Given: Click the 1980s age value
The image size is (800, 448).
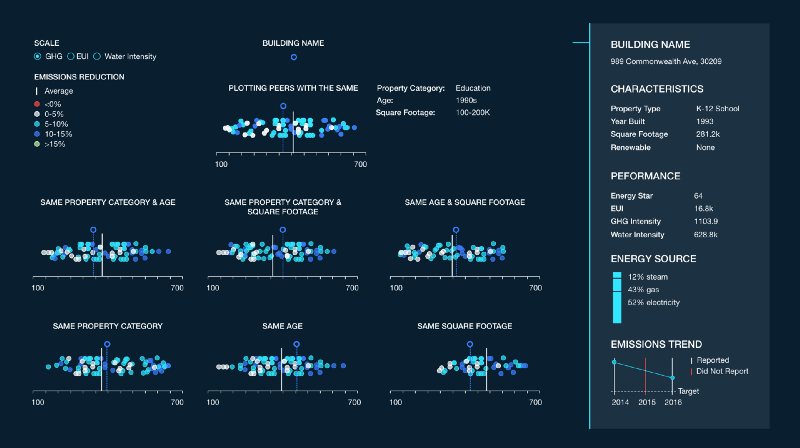Looking at the screenshot, I should tap(466, 101).
